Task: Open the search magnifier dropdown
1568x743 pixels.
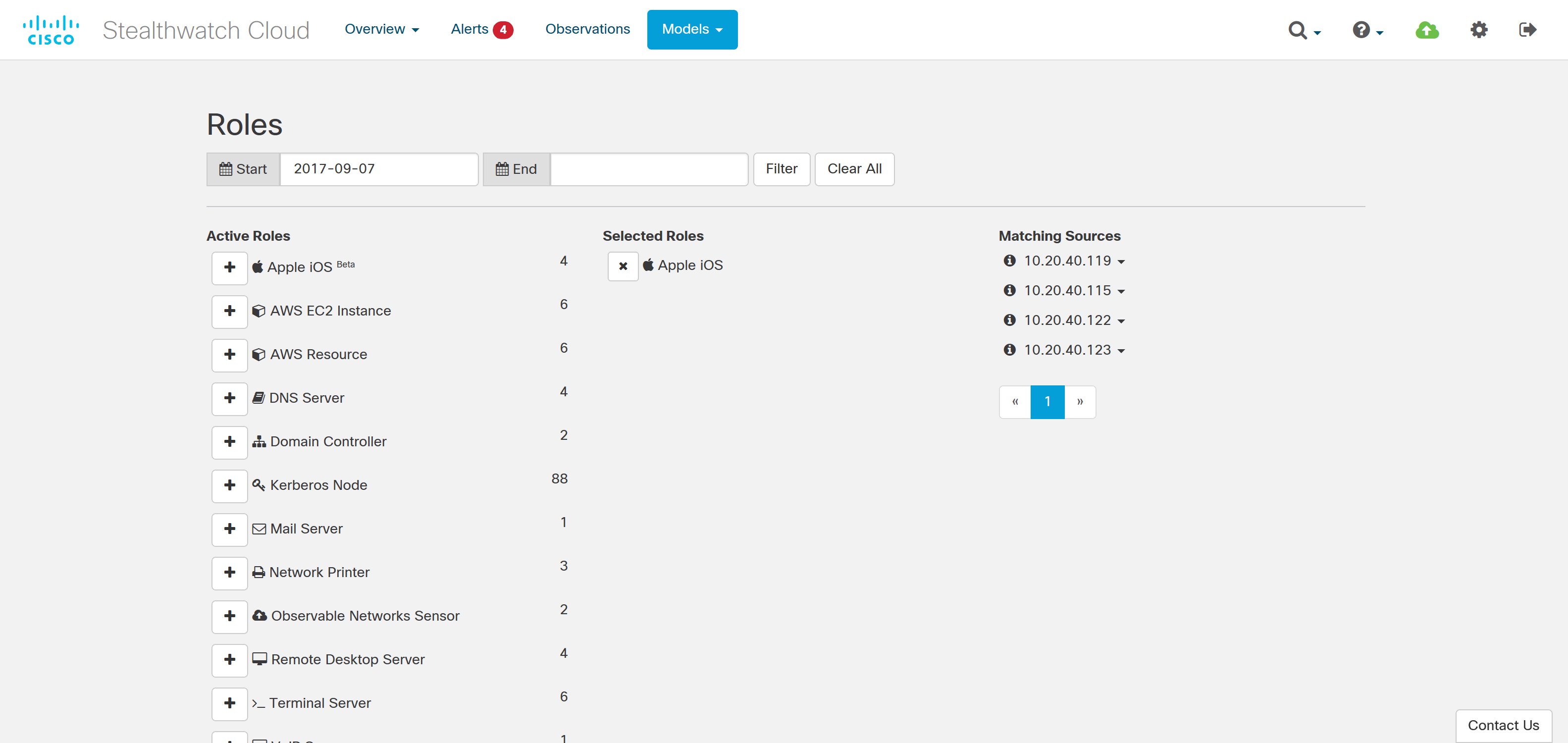Action: point(1304,30)
